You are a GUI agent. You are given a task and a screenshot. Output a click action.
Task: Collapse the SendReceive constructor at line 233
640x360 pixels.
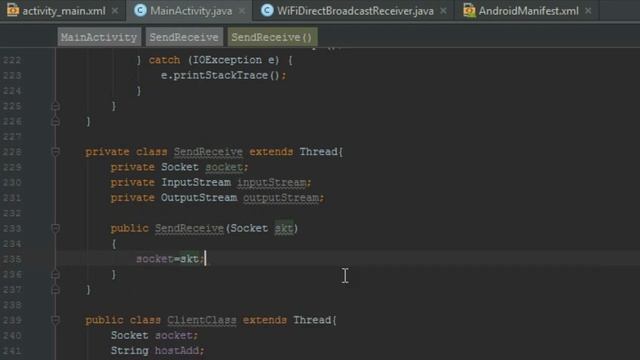[56, 228]
